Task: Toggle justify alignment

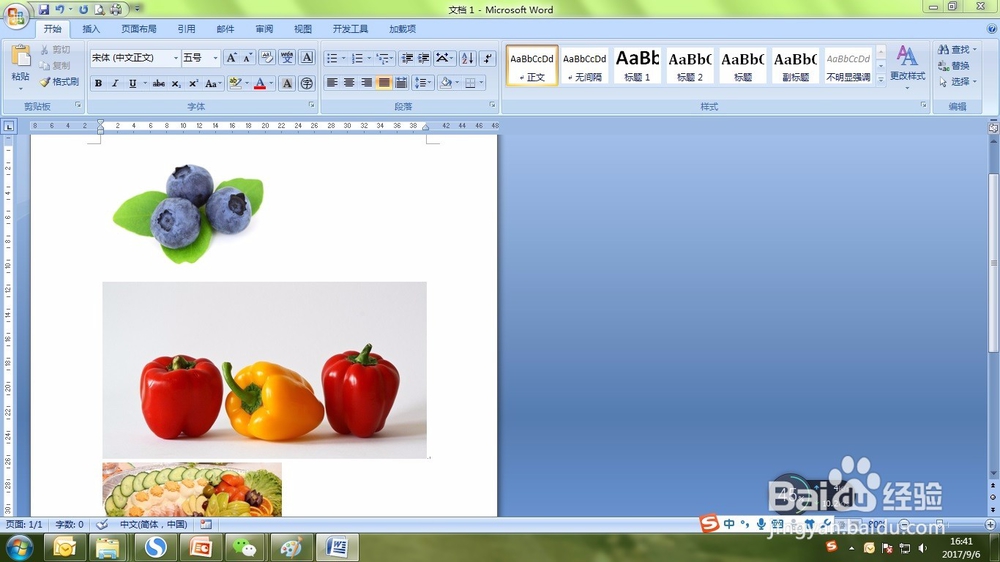Action: pos(383,82)
